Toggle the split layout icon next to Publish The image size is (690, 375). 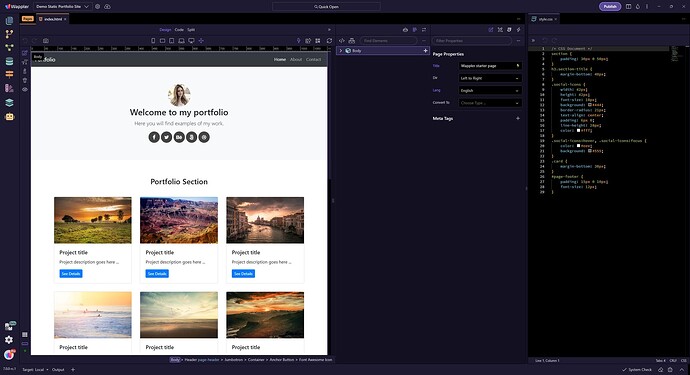click(x=628, y=7)
